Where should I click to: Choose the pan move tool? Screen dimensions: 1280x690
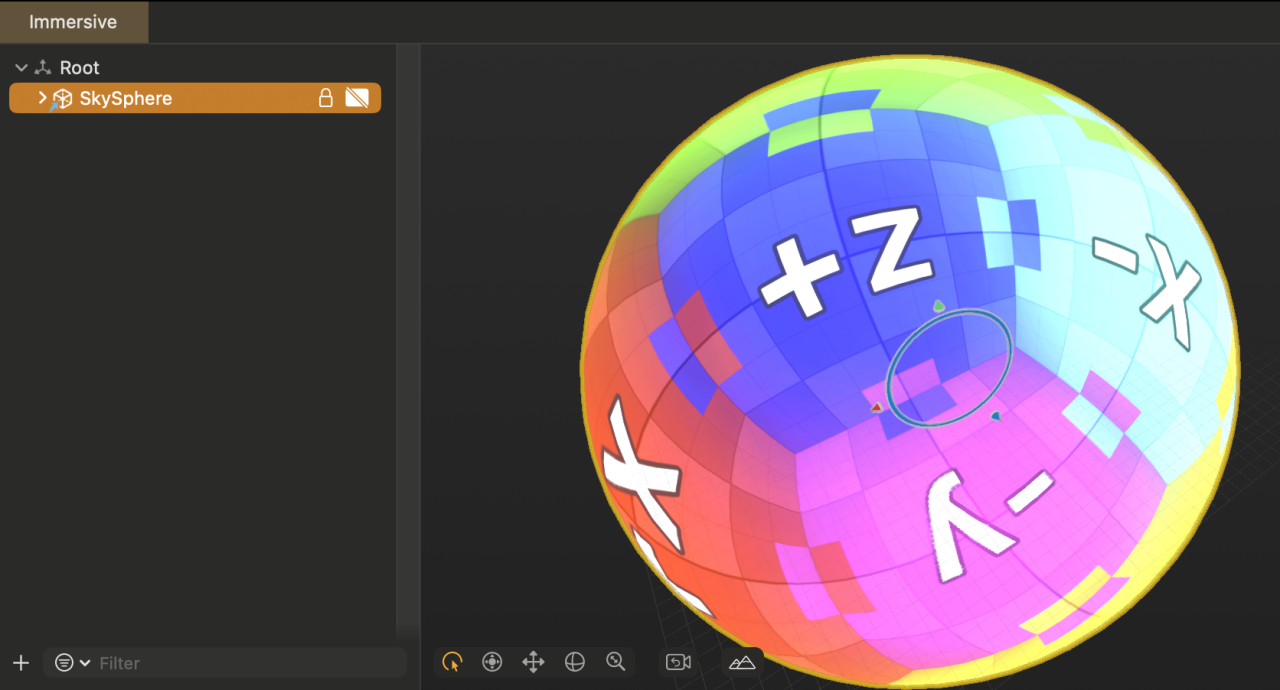coord(533,662)
